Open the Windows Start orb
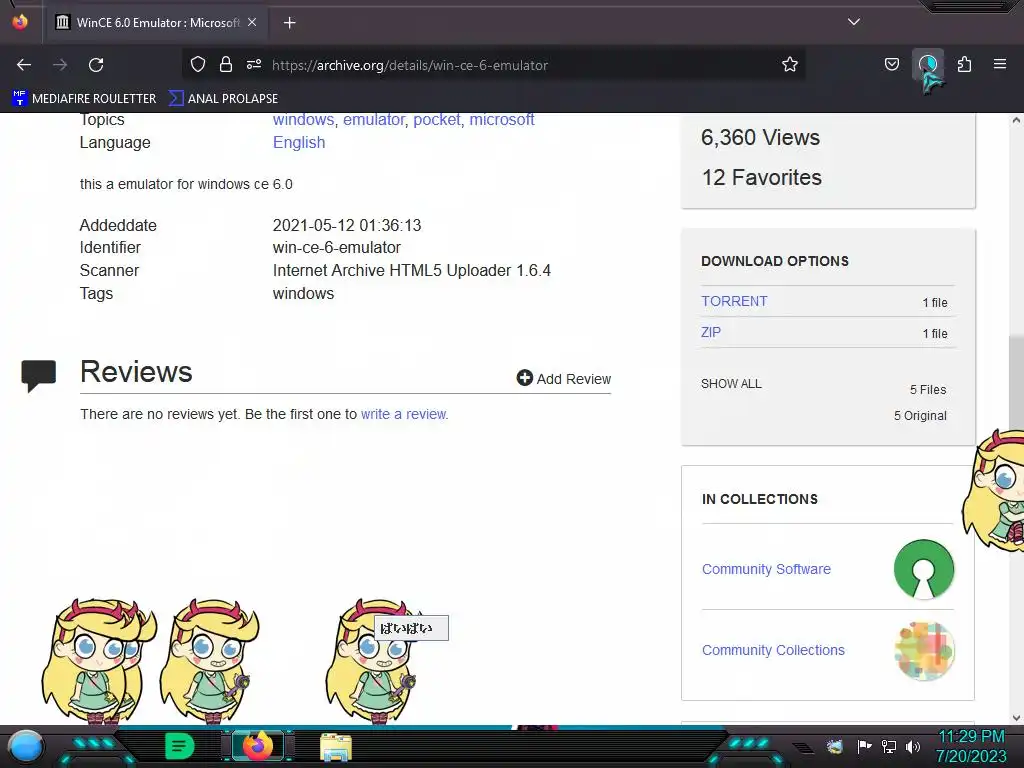 [x=26, y=747]
